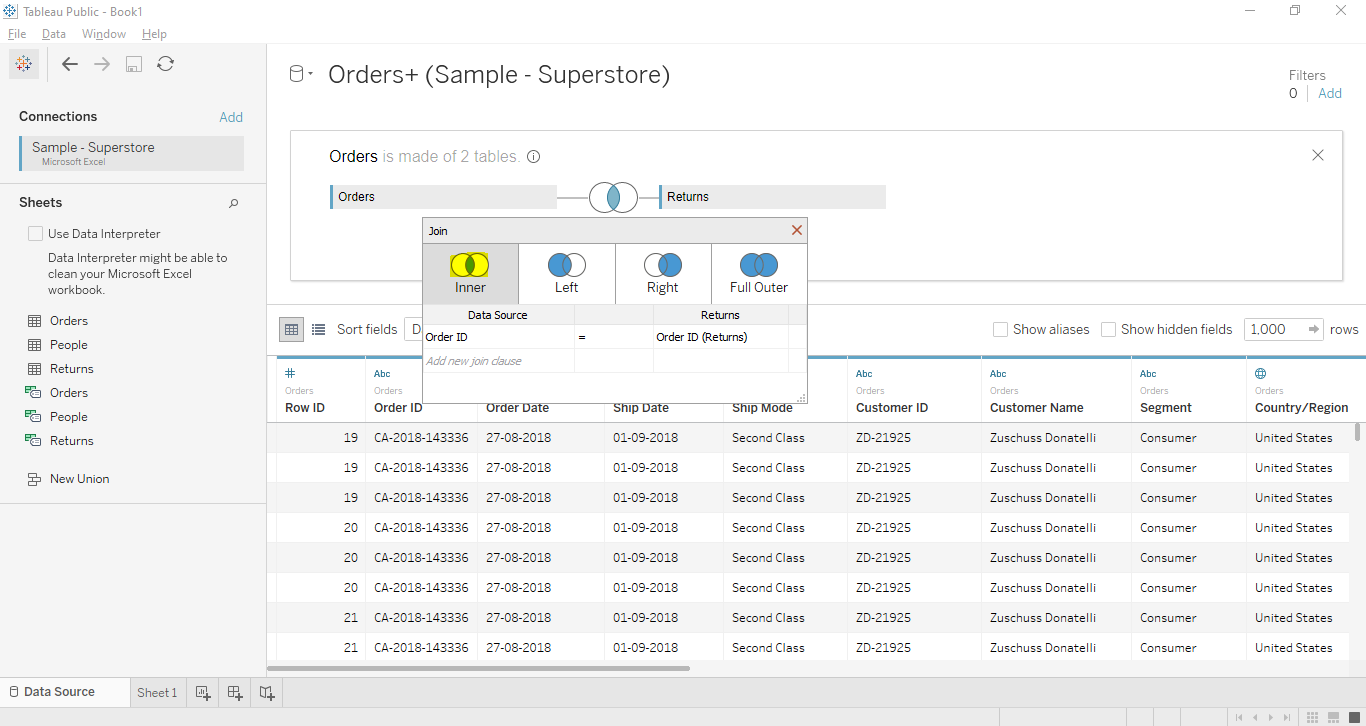Select People named range with green icon
The width and height of the screenshot is (1366, 726).
click(x=69, y=417)
